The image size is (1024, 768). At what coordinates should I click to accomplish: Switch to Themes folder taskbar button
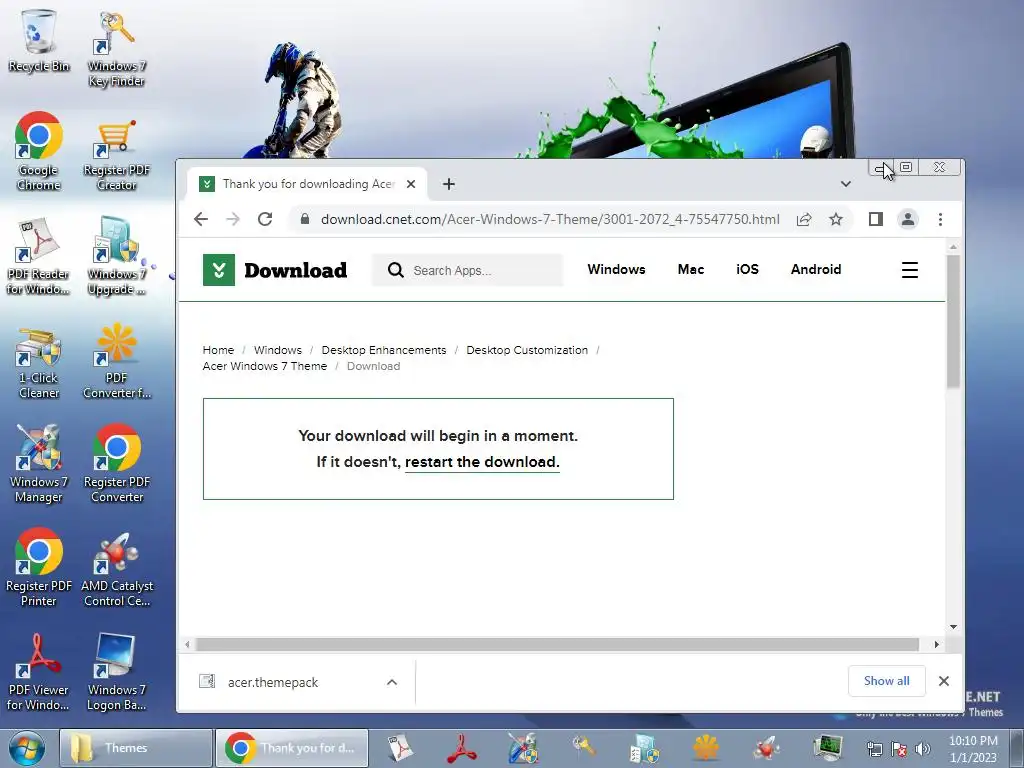click(136, 748)
